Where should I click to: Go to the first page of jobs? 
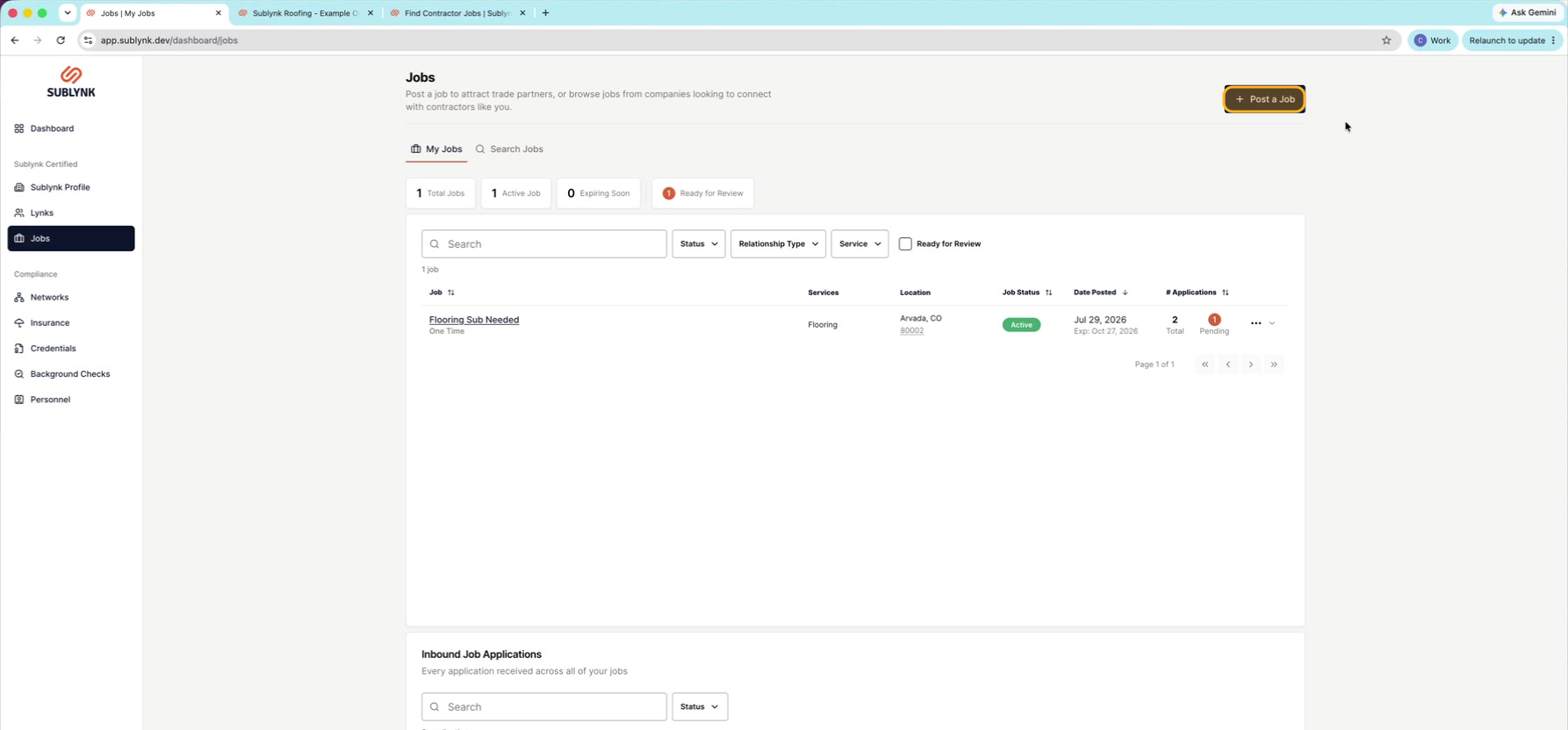(1205, 365)
